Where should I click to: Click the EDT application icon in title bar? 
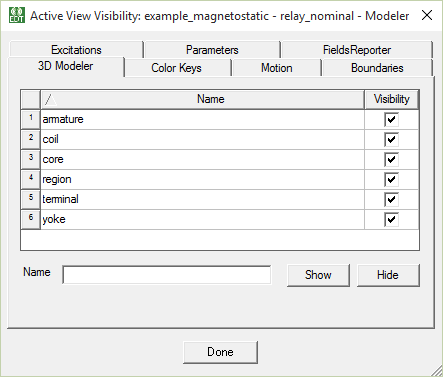click(x=17, y=16)
